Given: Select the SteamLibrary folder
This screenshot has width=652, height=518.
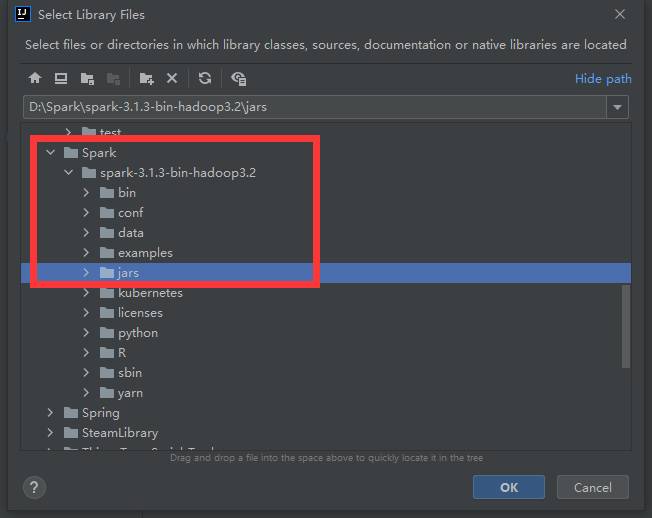Looking at the screenshot, I should (111, 432).
